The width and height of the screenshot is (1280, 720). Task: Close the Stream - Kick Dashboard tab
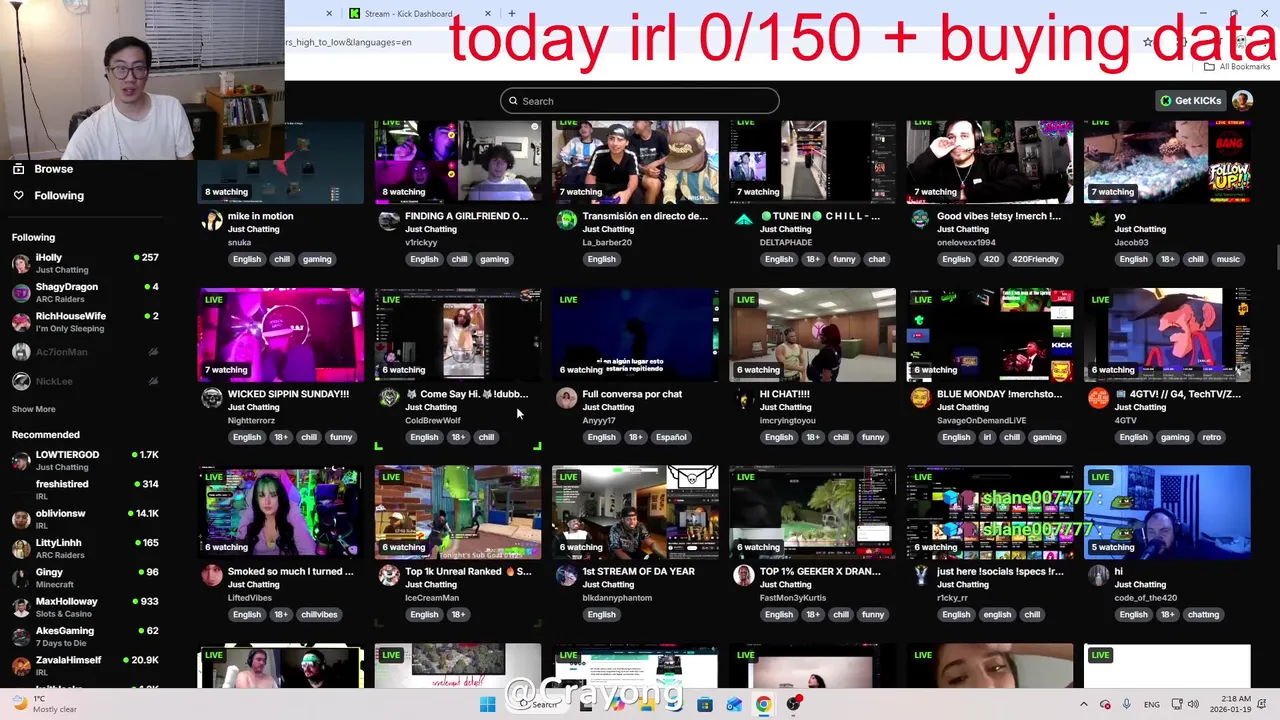[487, 14]
